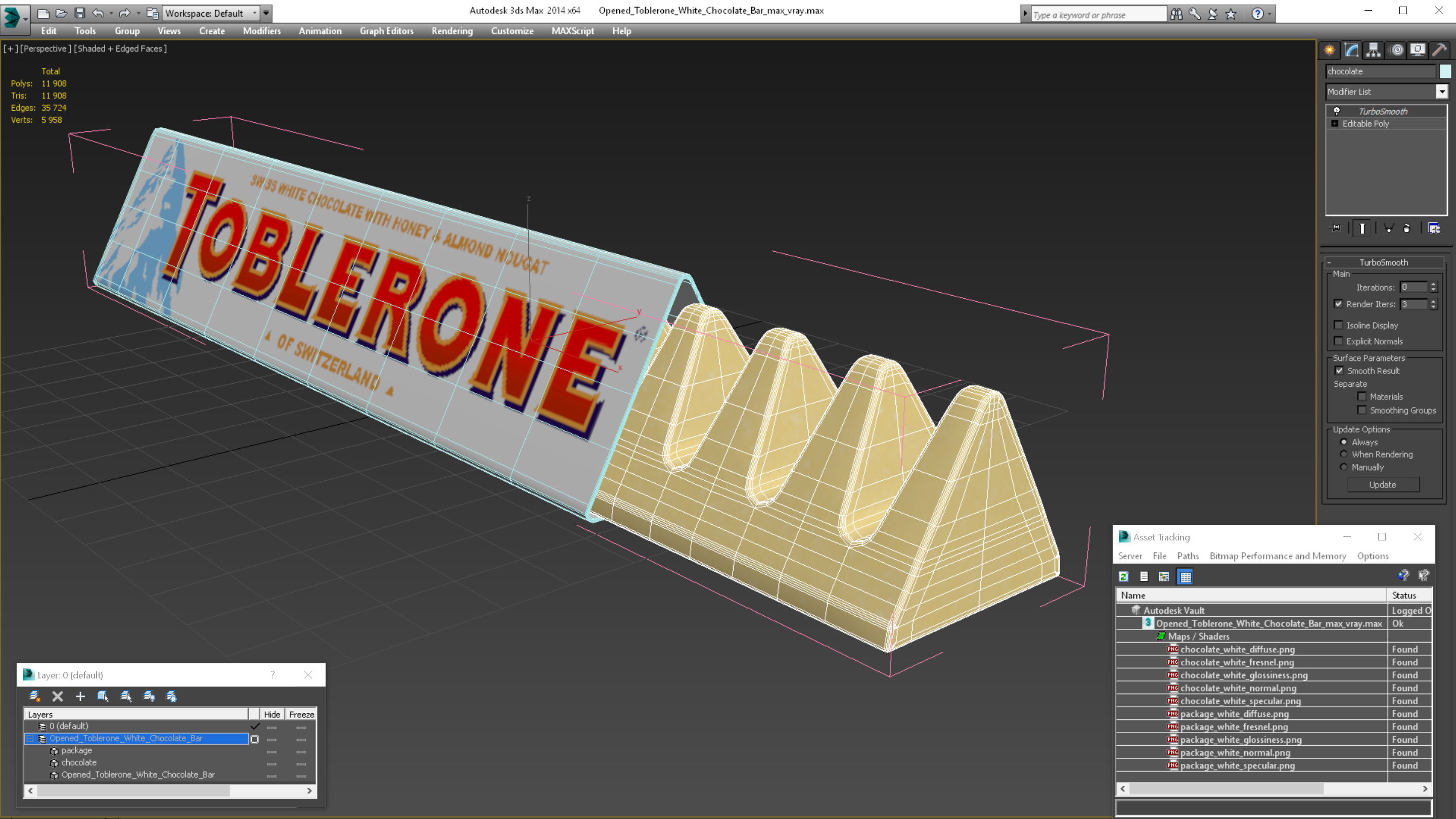
Task: Open the Graph Editors menu
Action: [x=386, y=31]
